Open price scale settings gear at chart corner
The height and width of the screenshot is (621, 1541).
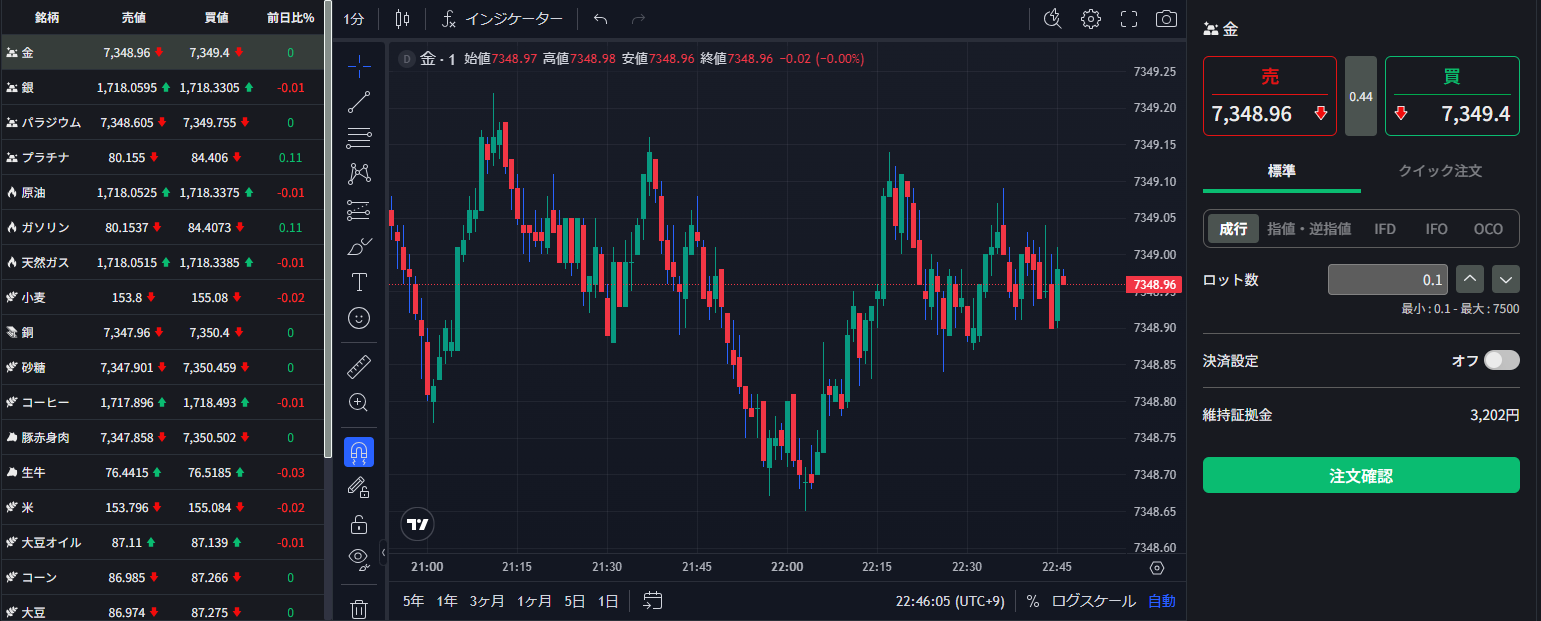[1157, 567]
